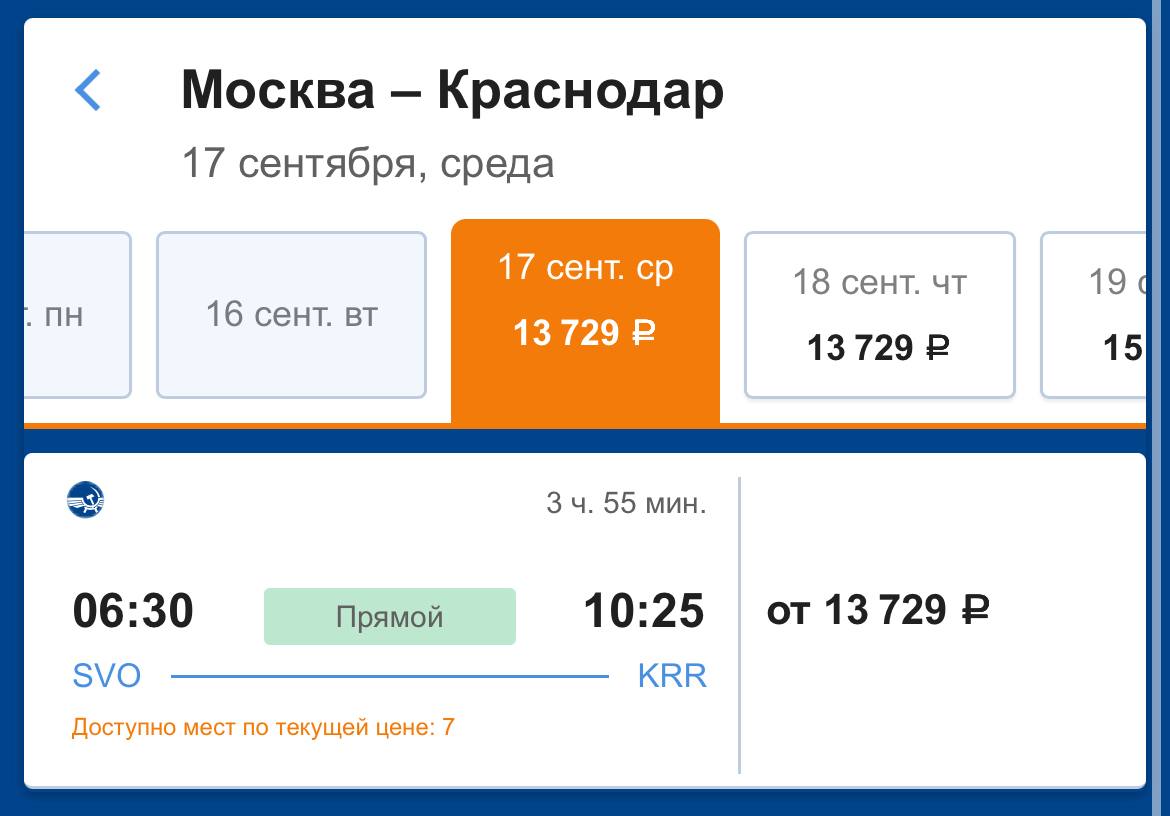The image size is (1170, 816).
Task: Select the 16 сент. вт date tab
Action: [x=291, y=315]
